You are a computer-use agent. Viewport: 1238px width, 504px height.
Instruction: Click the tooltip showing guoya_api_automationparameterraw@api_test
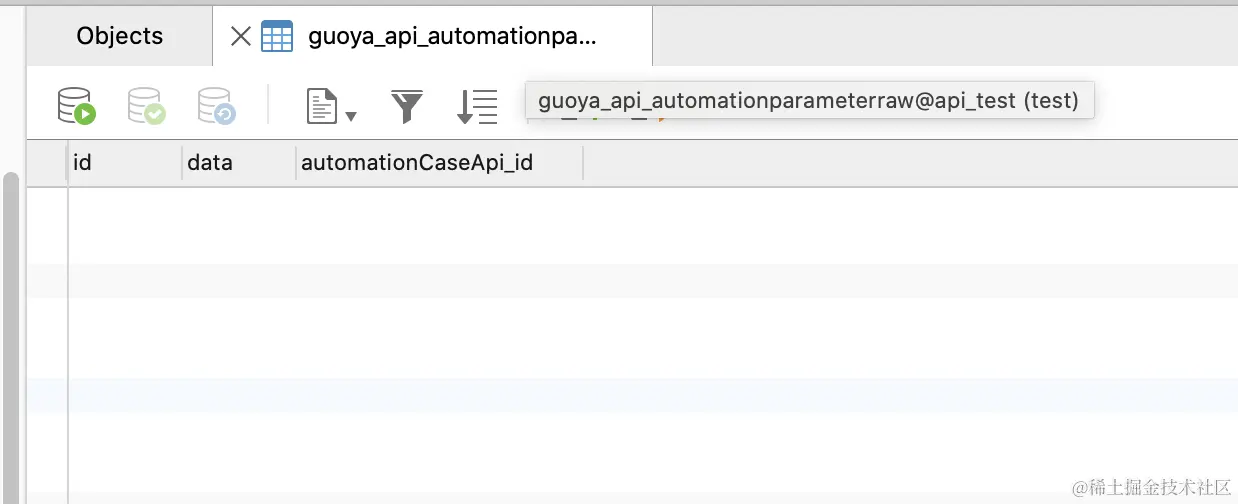click(x=808, y=101)
